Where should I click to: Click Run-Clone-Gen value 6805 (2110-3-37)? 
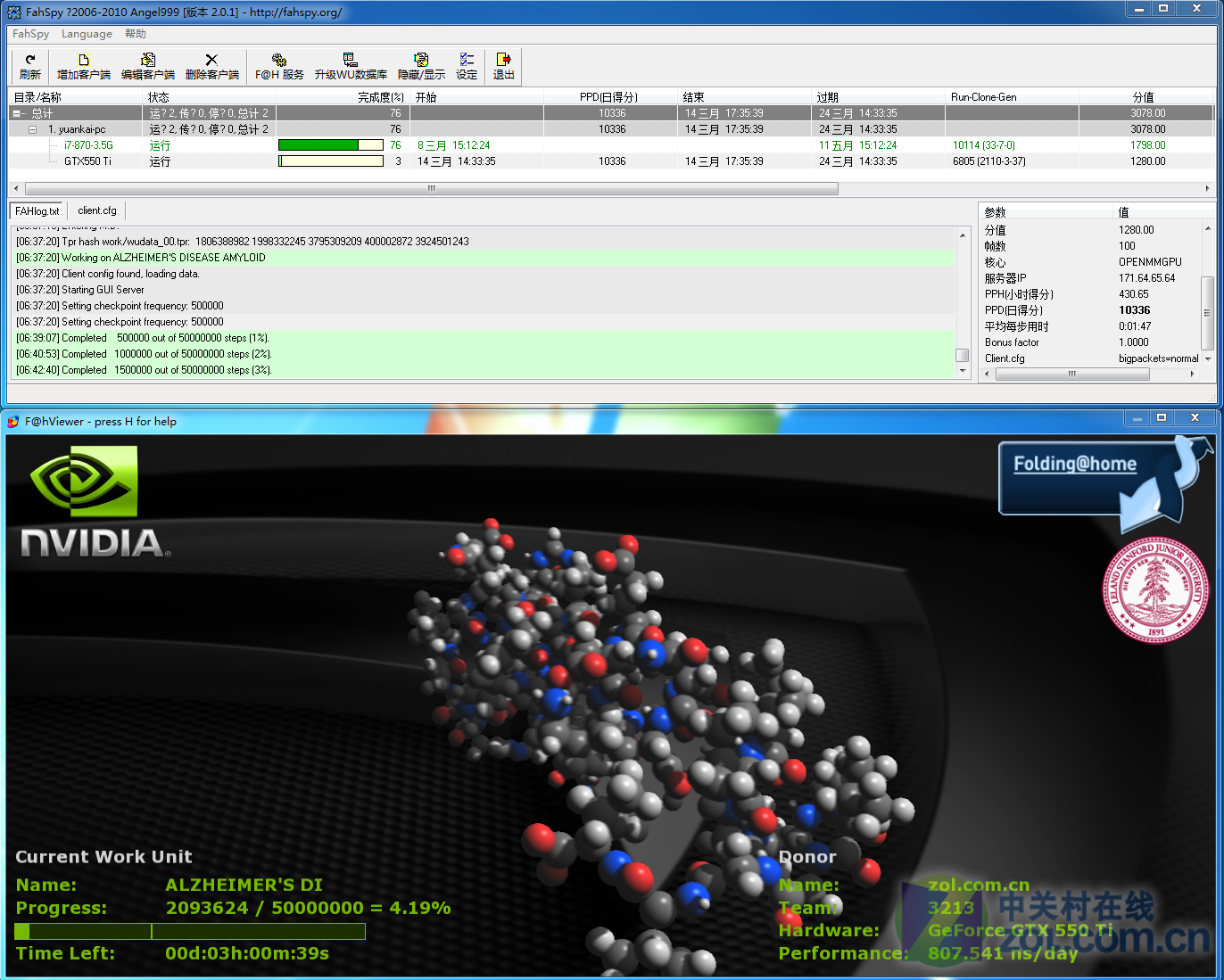coord(988,161)
